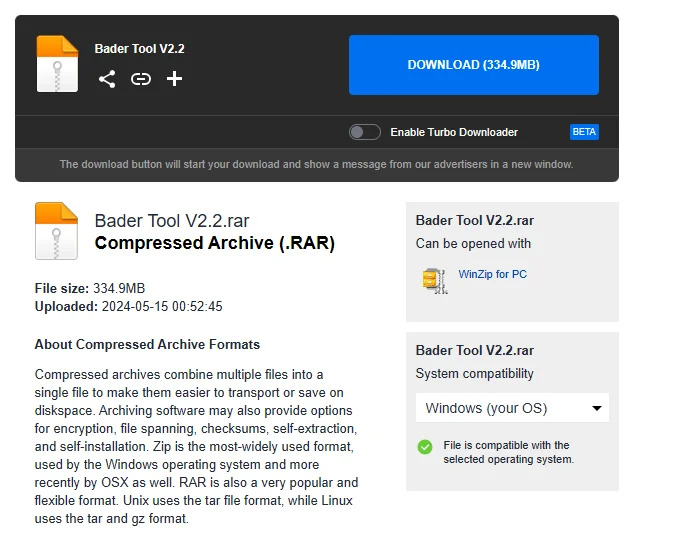Screen dimensions: 681x546
Task: Click the zip file icon in the dark header
Action: tap(57, 64)
